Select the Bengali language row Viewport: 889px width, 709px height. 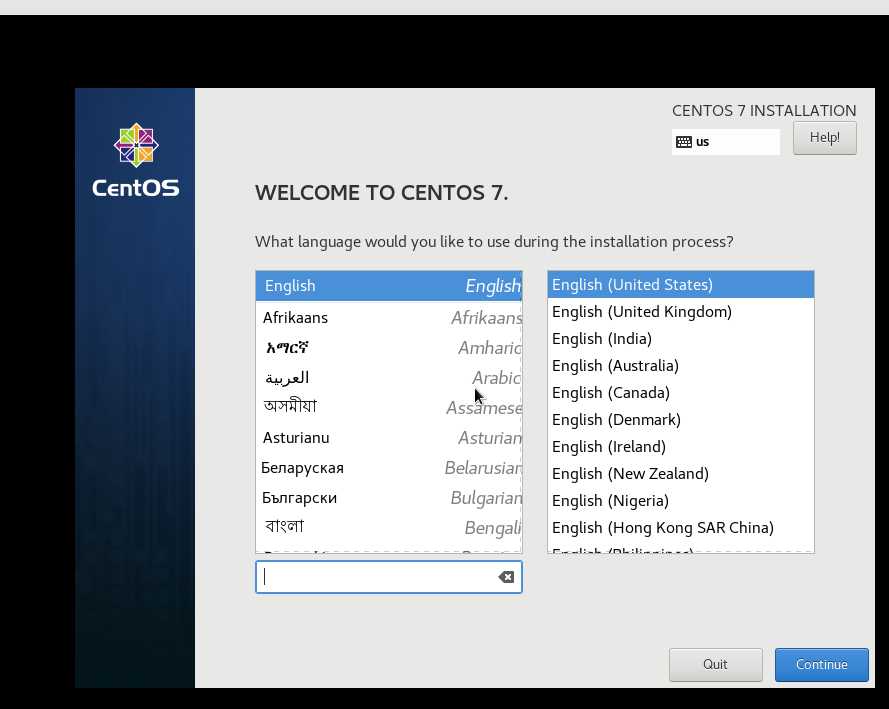coord(389,528)
